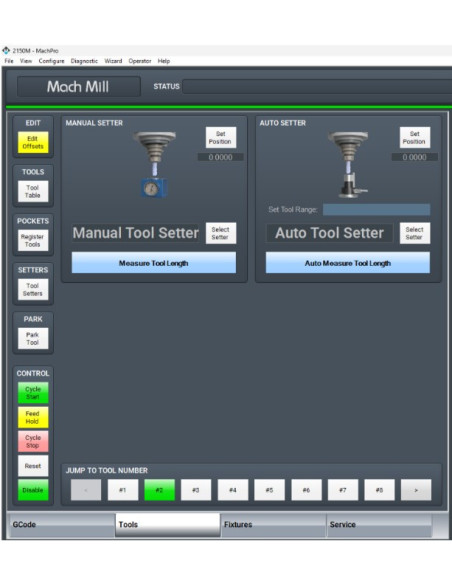Start the program with Cycle Start

click(33, 393)
